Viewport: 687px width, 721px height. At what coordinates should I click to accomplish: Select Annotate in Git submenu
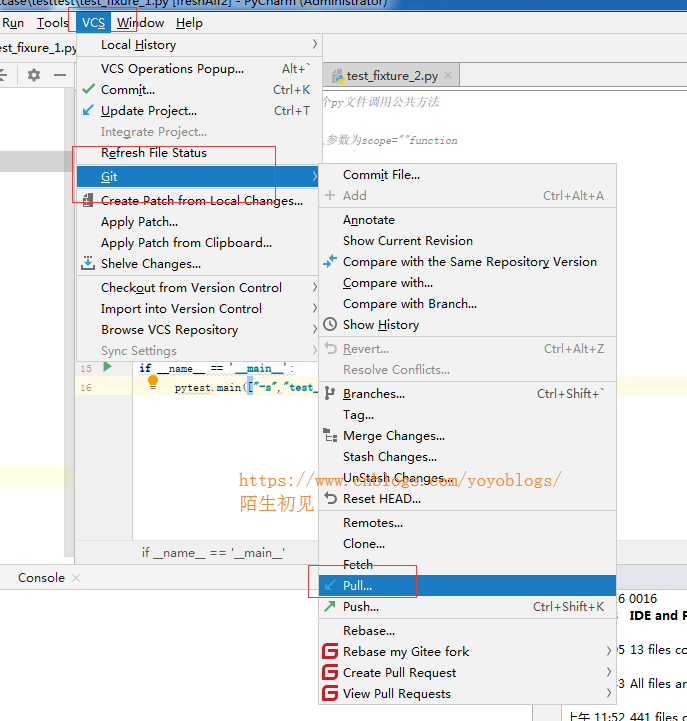tap(467, 220)
